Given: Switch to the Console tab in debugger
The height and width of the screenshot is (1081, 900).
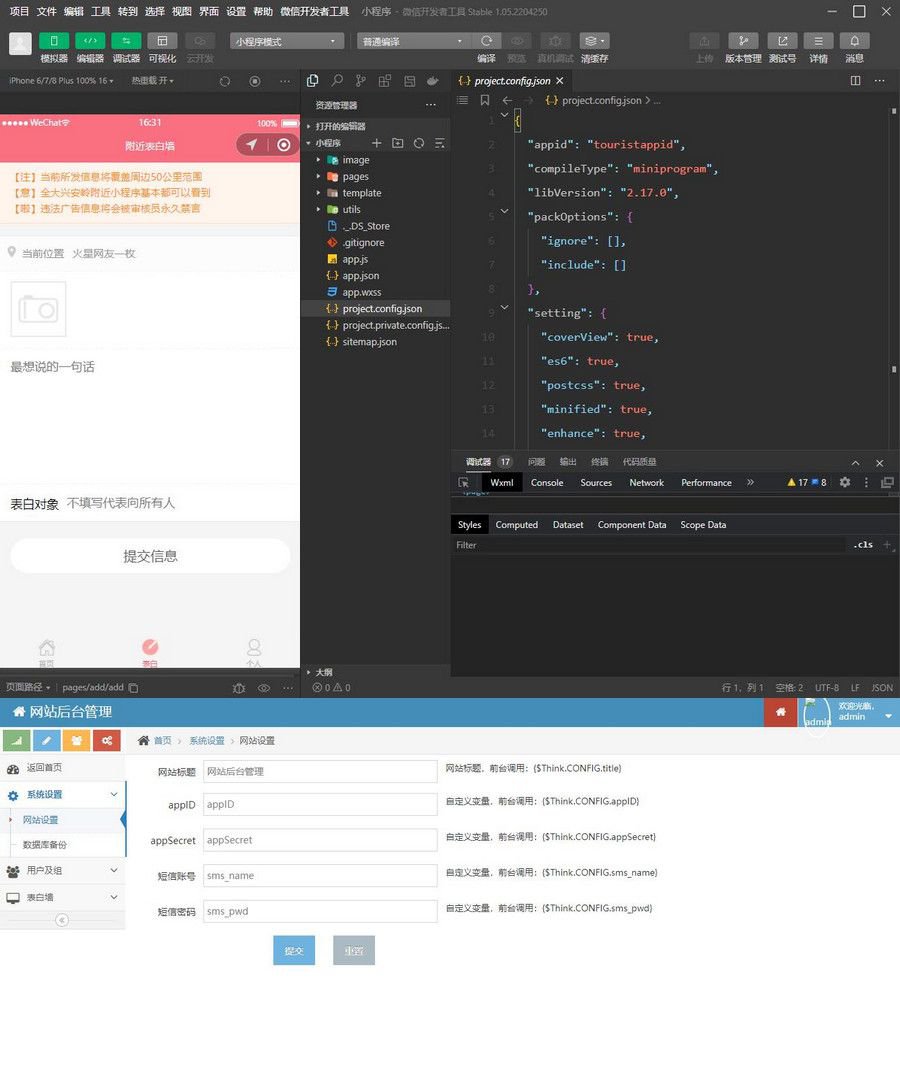Looking at the screenshot, I should point(546,481).
